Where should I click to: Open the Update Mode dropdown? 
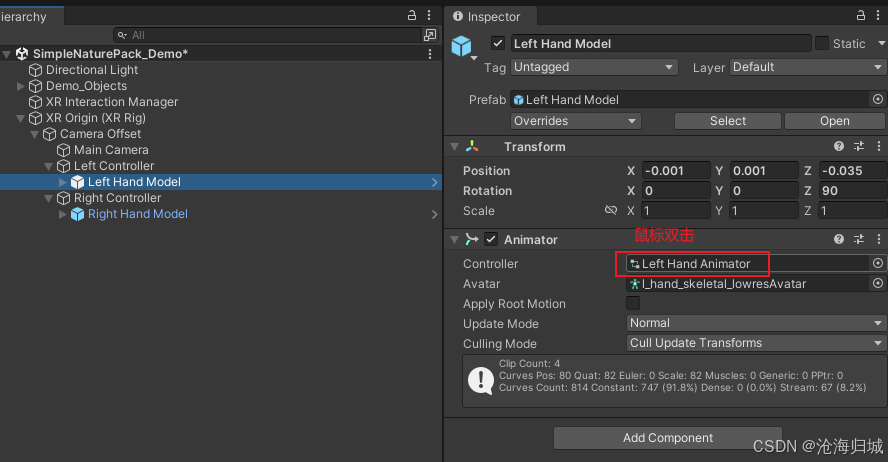[x=756, y=323]
